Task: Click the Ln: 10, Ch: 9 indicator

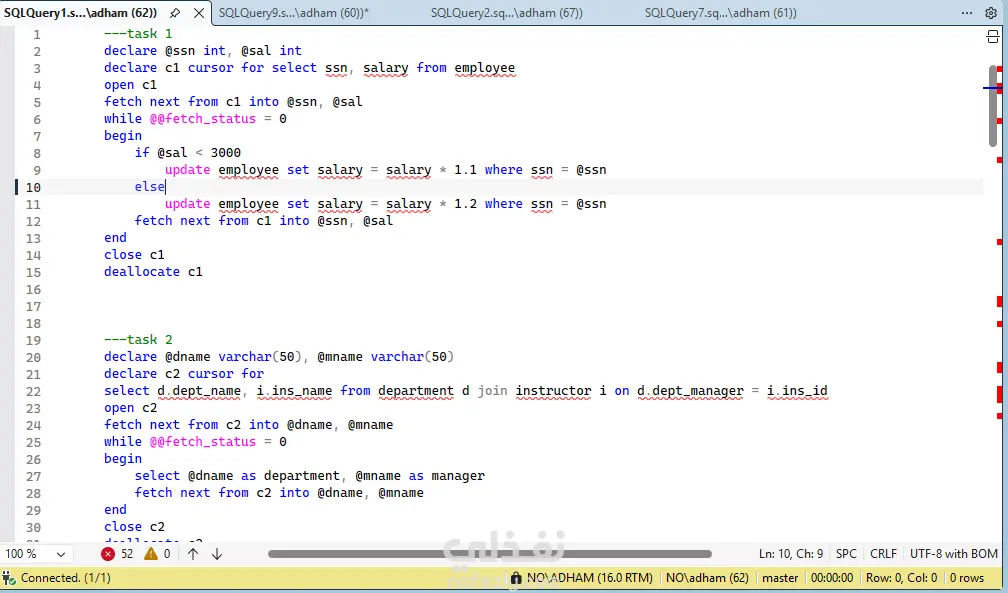Action: (x=791, y=554)
